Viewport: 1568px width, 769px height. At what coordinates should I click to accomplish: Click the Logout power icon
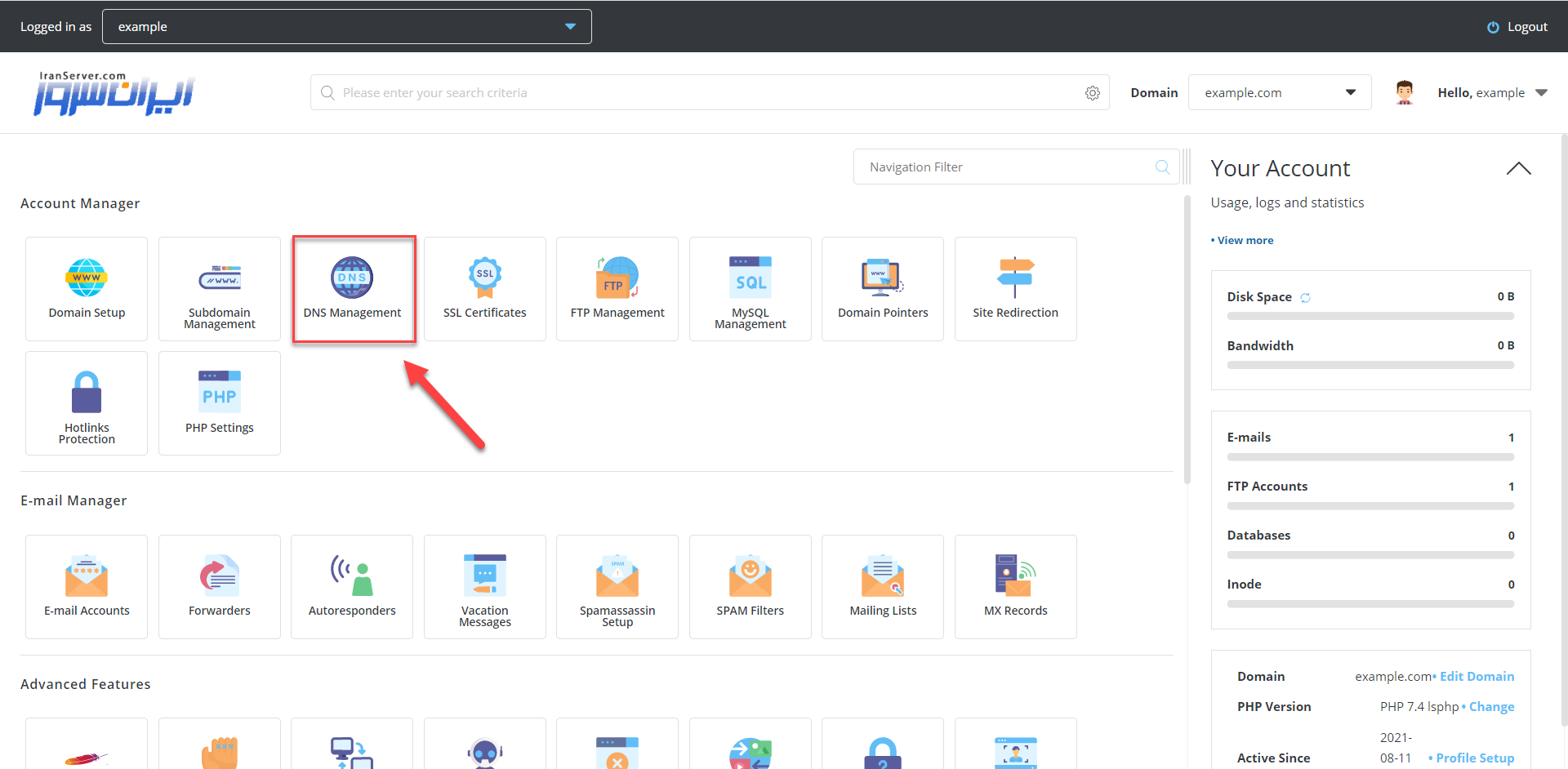pos(1493,27)
